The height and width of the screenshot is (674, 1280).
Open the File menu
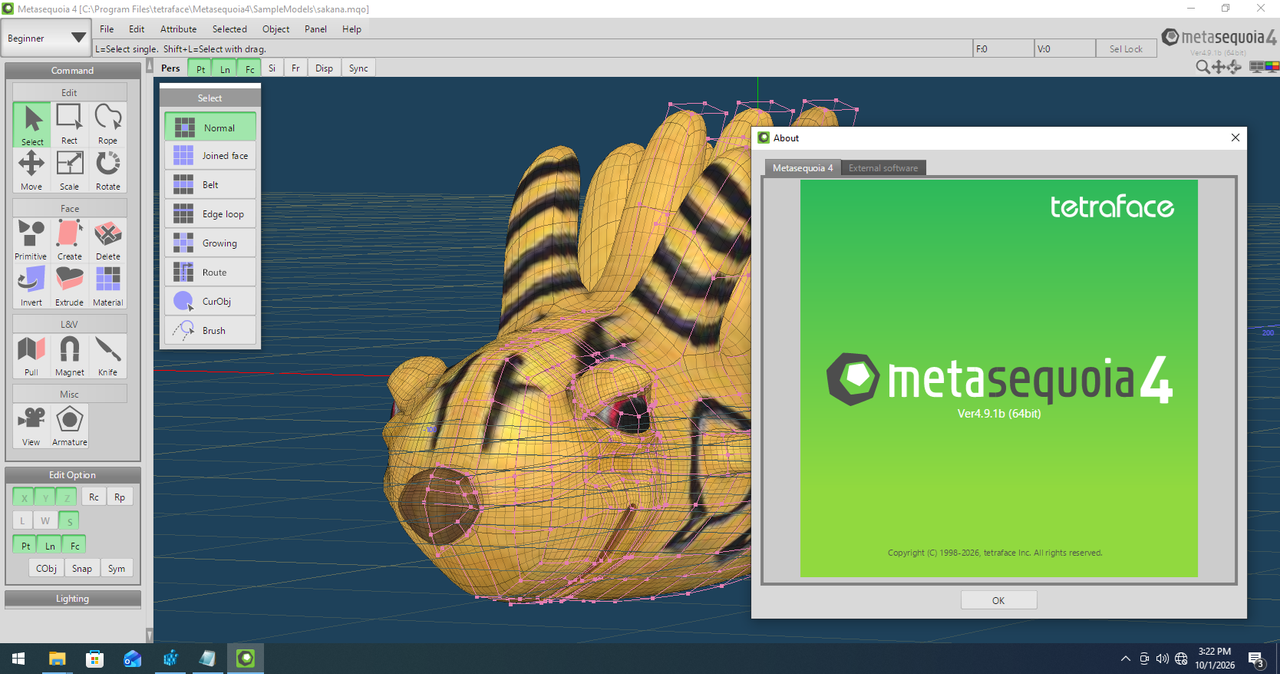pos(106,29)
